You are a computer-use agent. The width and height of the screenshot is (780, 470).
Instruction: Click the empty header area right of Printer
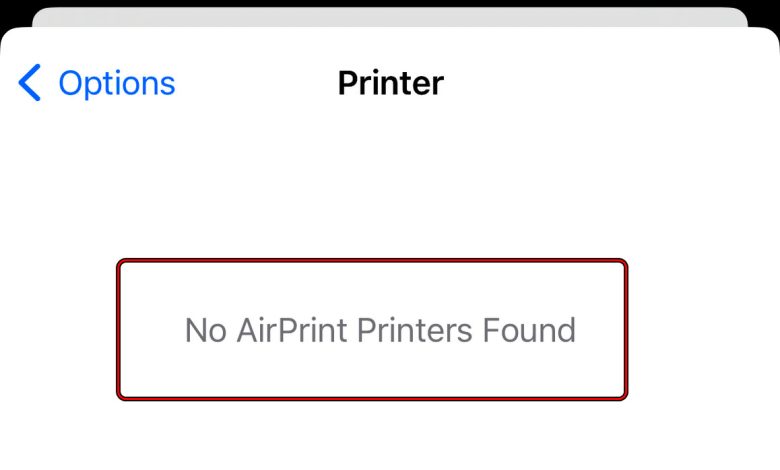(x=610, y=83)
